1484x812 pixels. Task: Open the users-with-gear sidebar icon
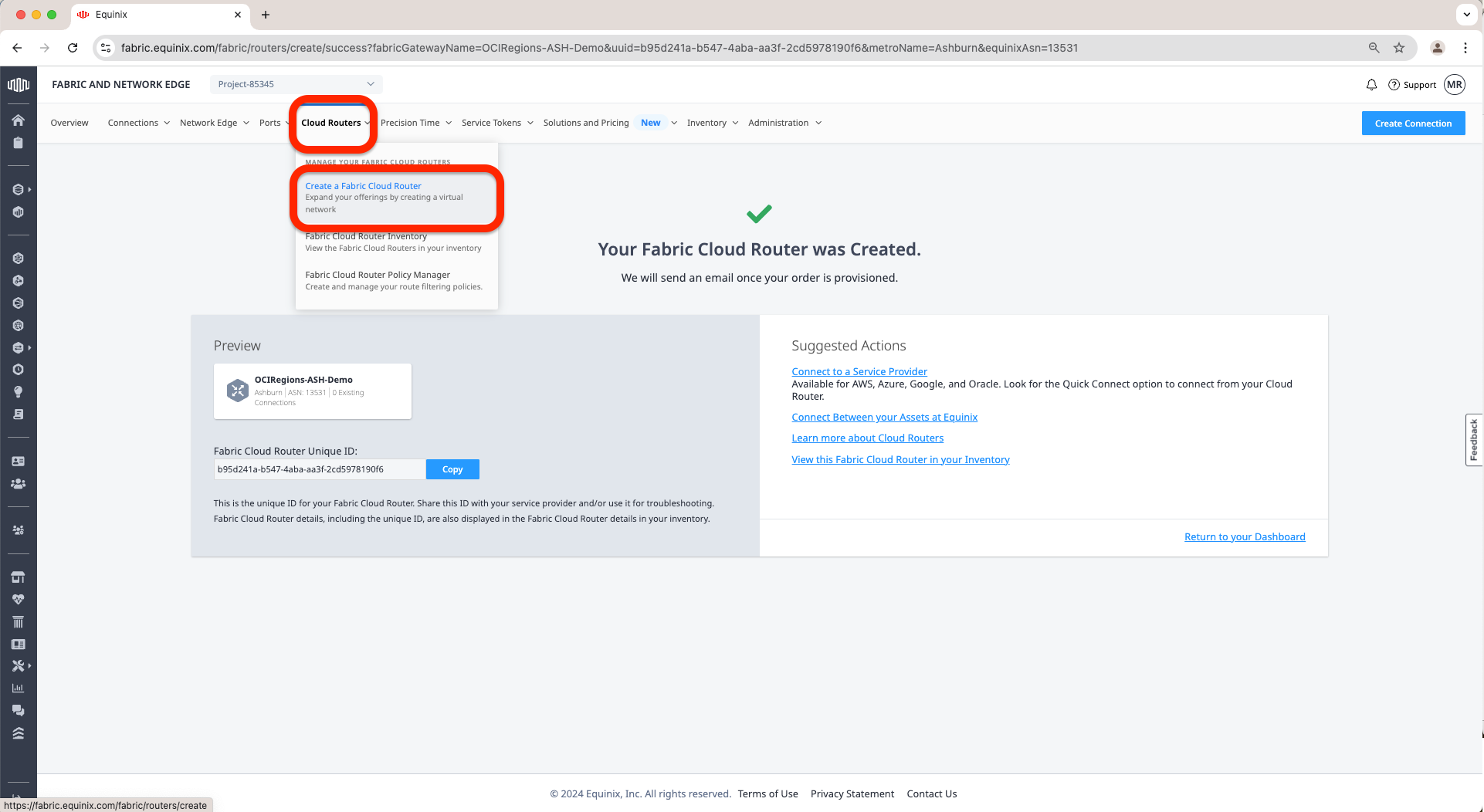coord(19,530)
